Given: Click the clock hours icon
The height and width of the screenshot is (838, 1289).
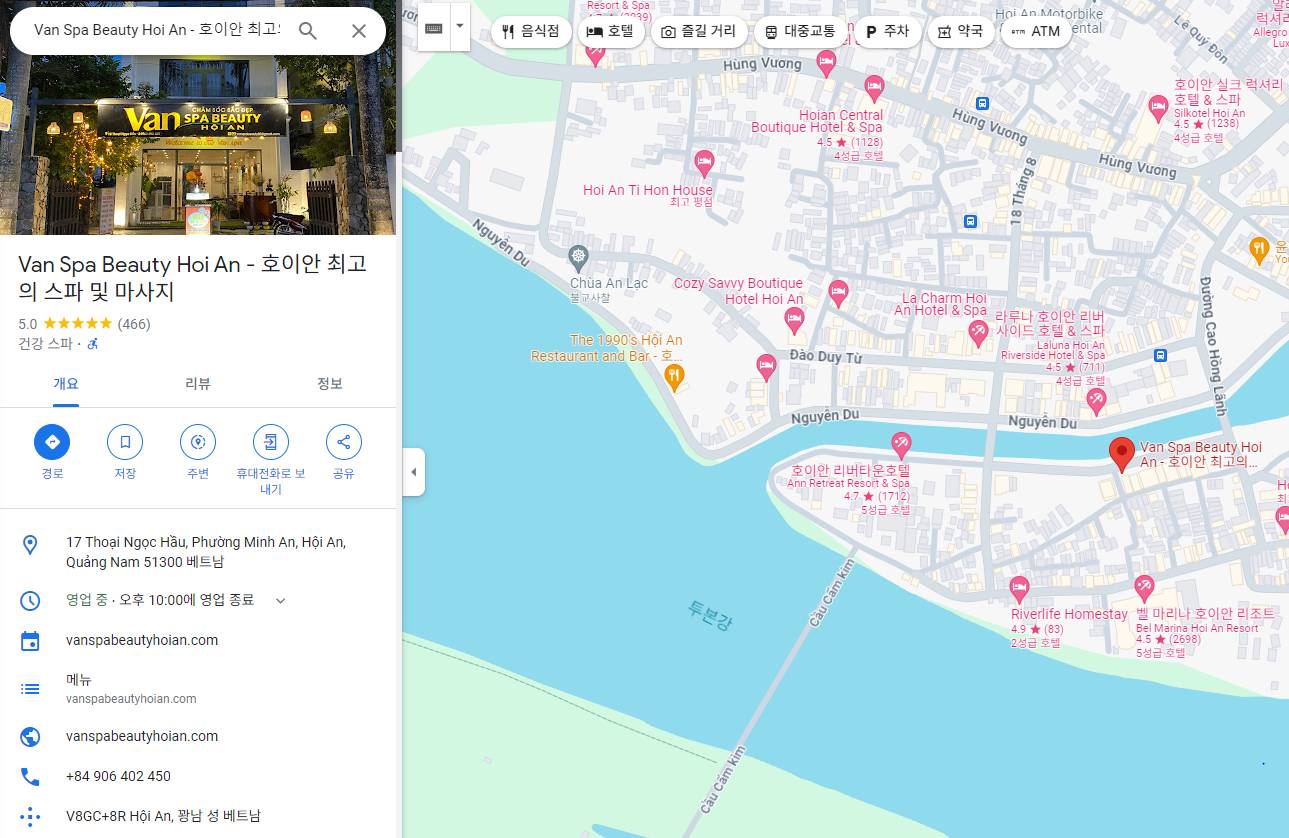Looking at the screenshot, I should pos(30,600).
